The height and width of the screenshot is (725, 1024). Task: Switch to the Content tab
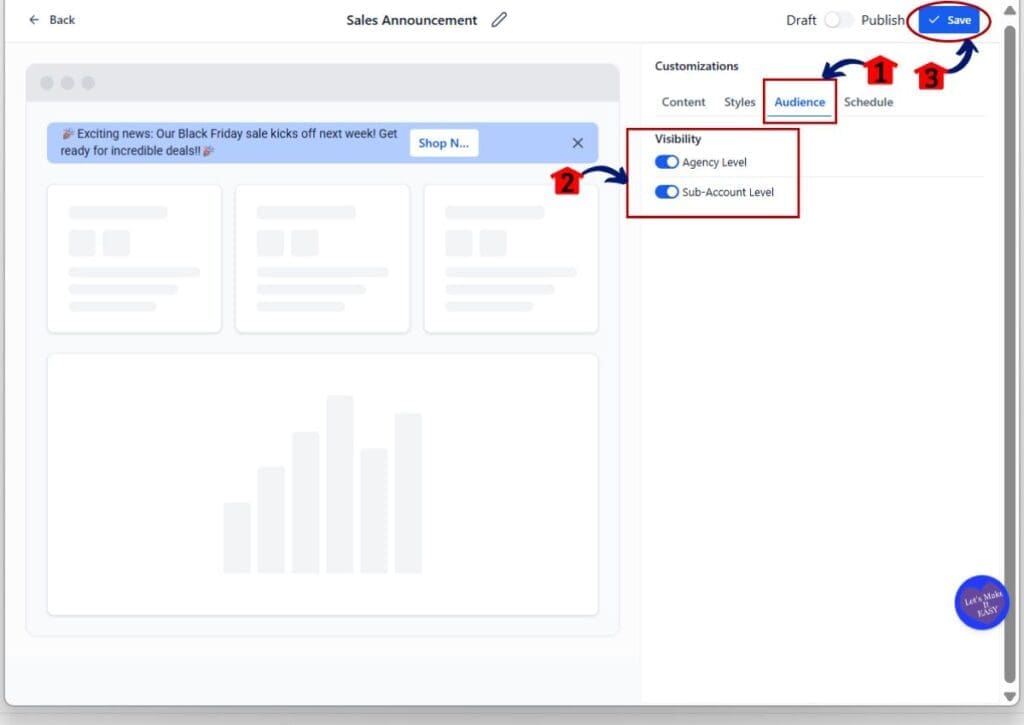click(x=683, y=102)
